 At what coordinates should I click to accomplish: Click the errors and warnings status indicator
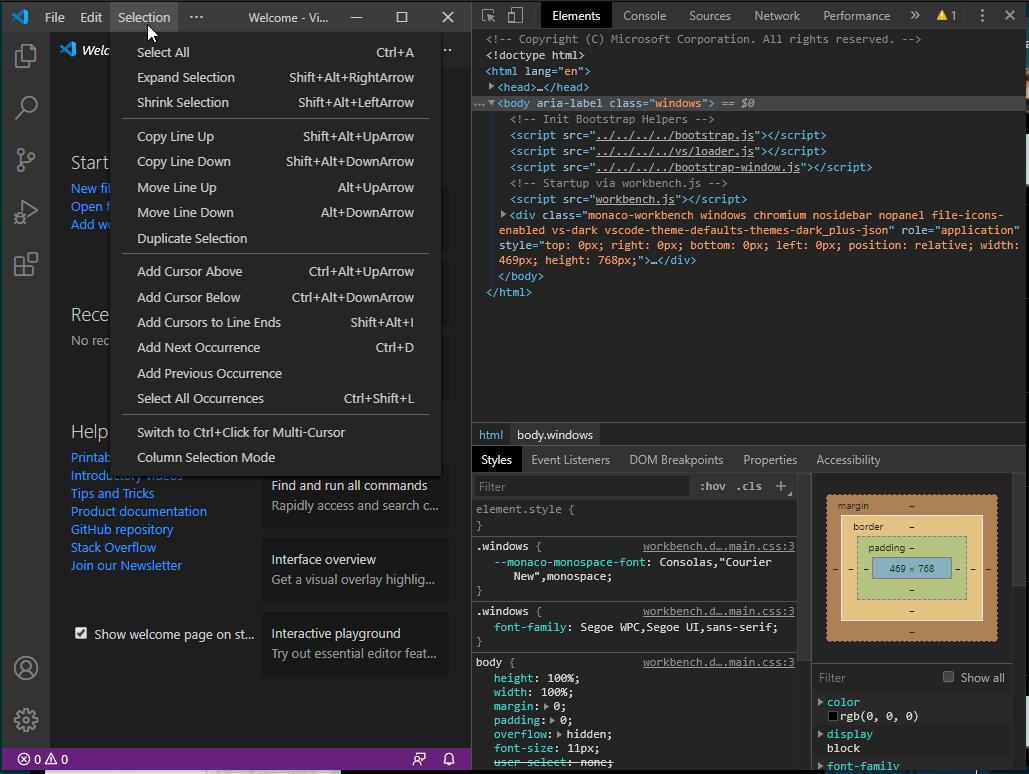(43, 760)
